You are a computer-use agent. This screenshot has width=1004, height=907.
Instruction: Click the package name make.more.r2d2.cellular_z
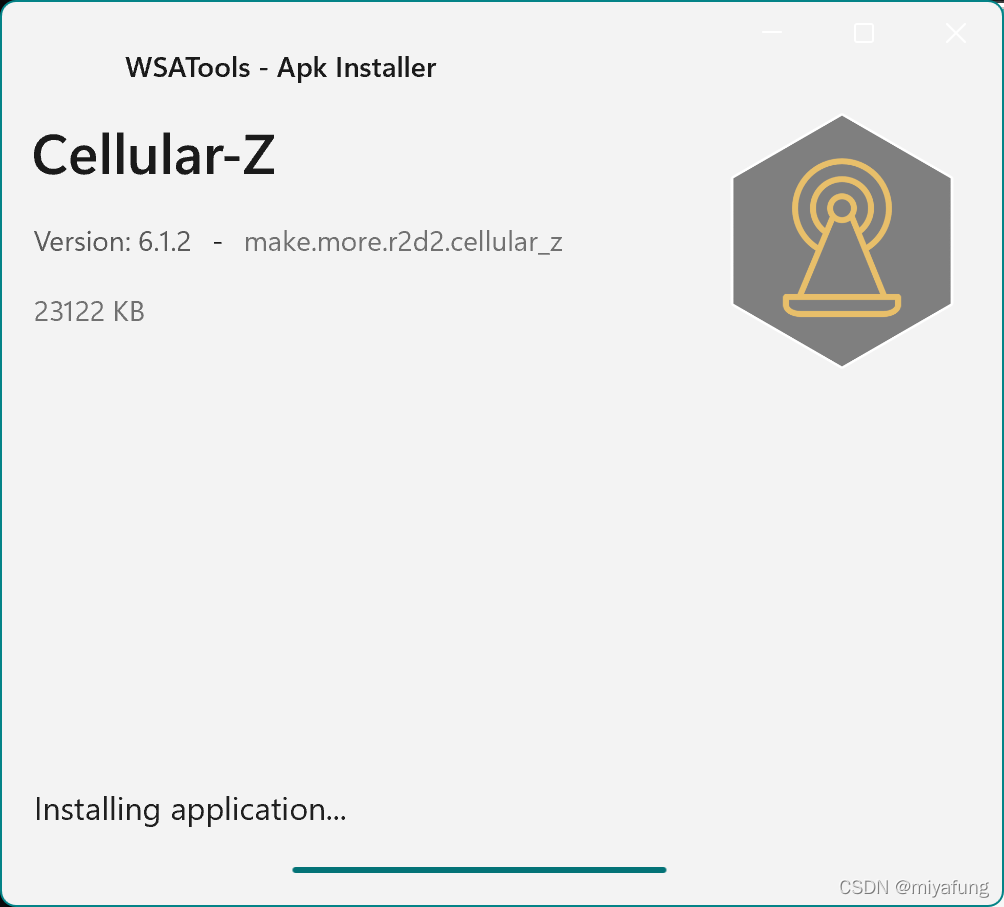coord(403,242)
